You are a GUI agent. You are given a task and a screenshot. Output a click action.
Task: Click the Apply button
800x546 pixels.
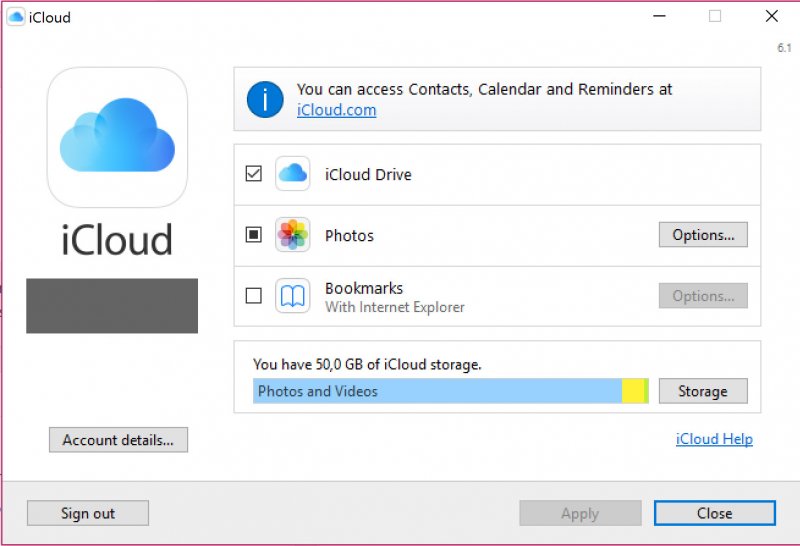580,513
